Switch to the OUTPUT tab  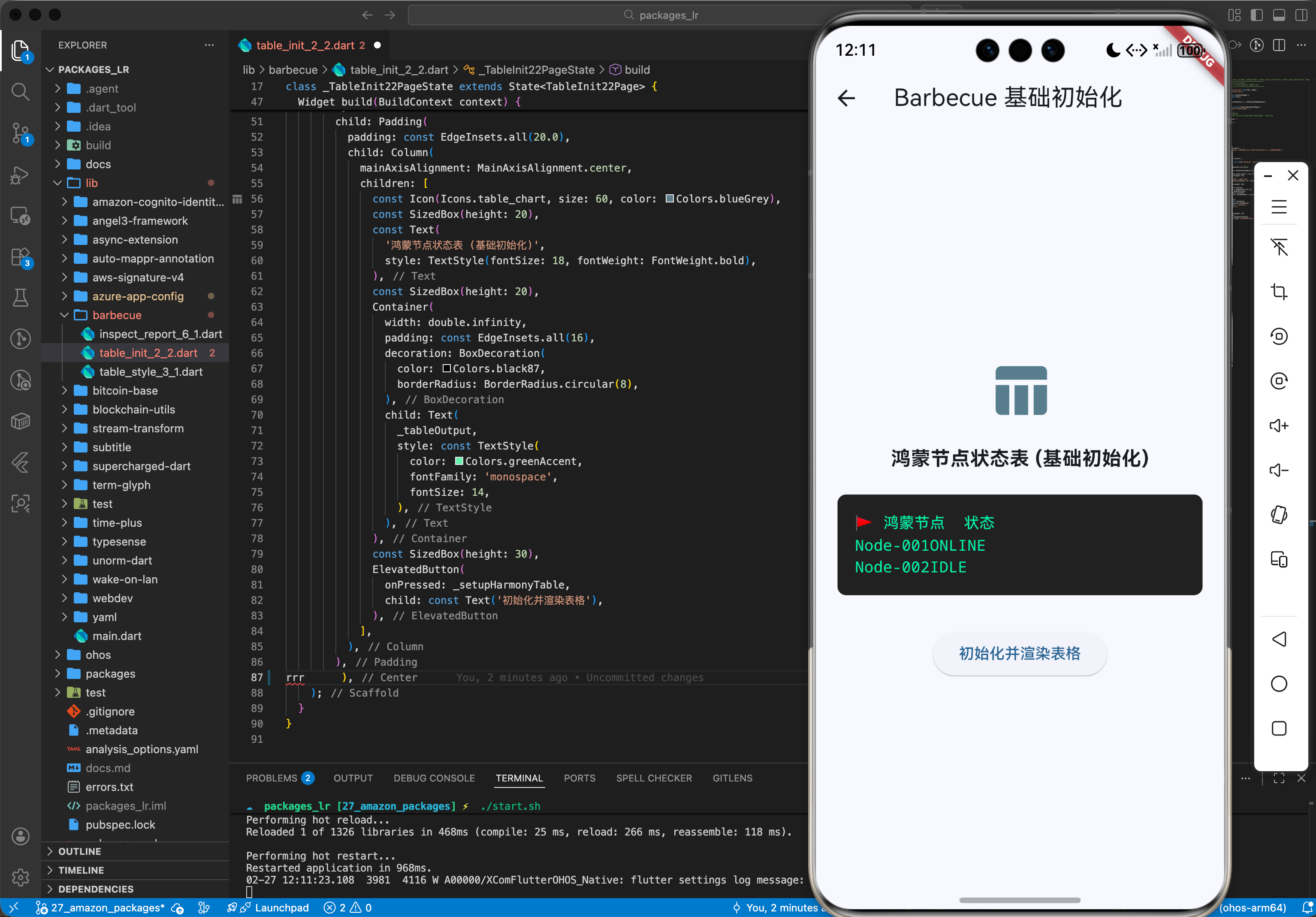(x=353, y=778)
